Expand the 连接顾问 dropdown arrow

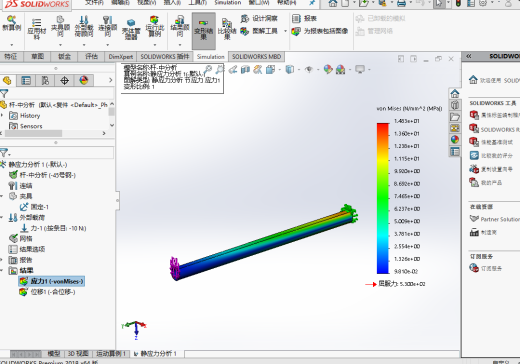[x=107, y=45]
